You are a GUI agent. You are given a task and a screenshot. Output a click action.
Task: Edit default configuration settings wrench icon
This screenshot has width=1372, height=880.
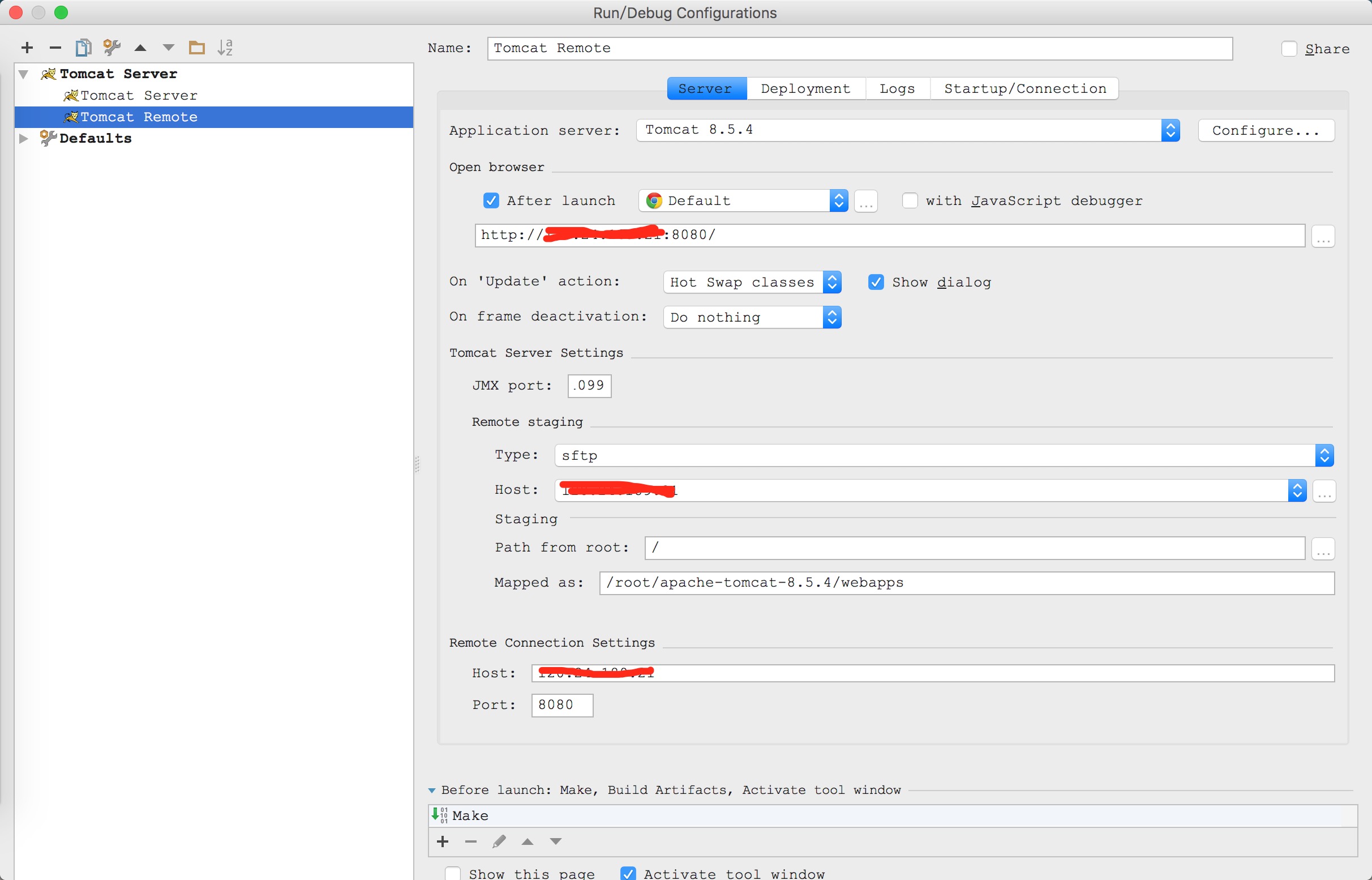tap(112, 48)
